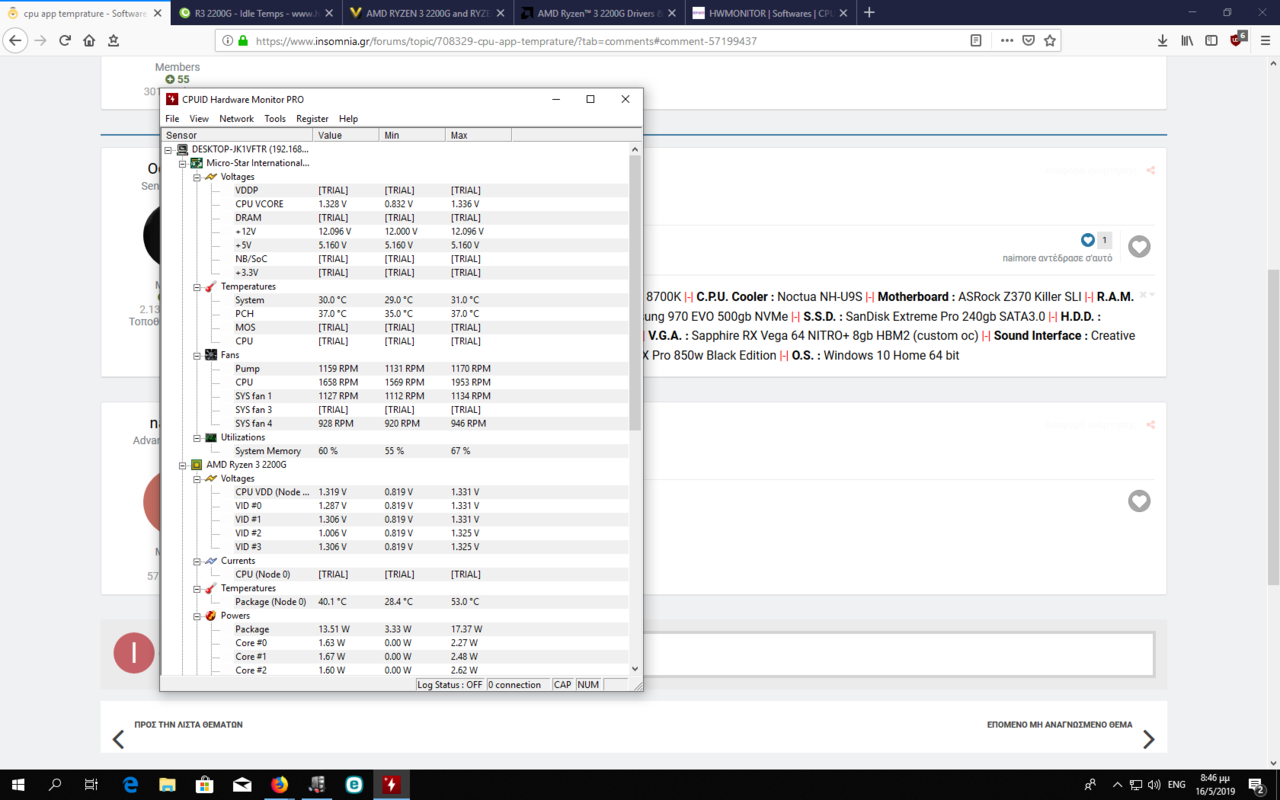Click the next unread topic right arrow
This screenshot has width=1280, height=800.
(x=1149, y=740)
